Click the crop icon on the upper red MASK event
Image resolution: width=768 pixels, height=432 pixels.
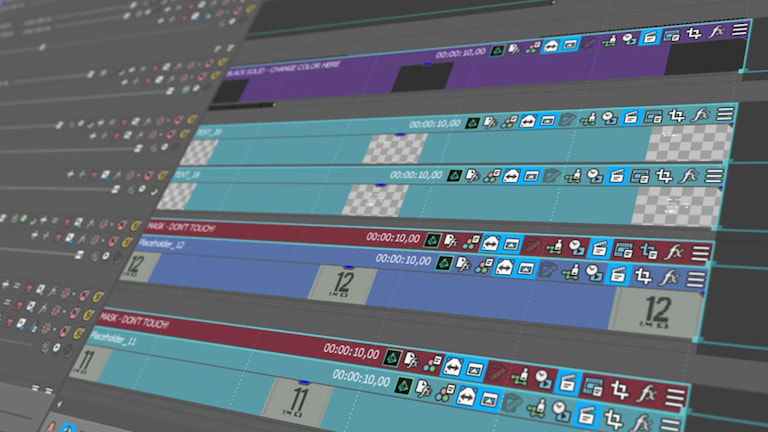click(x=649, y=251)
